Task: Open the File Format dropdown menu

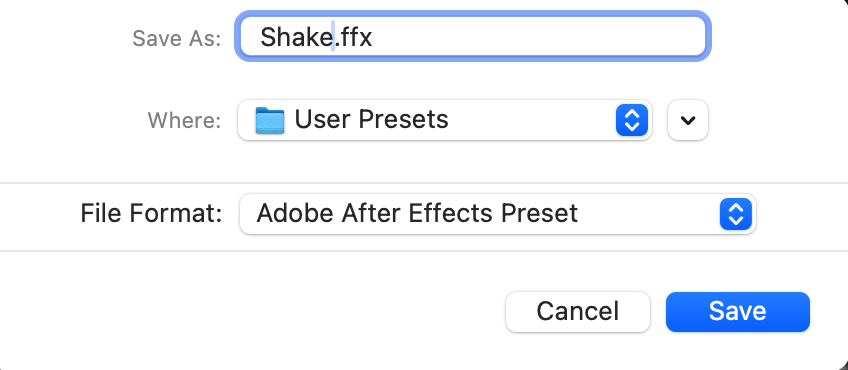Action: click(498, 214)
